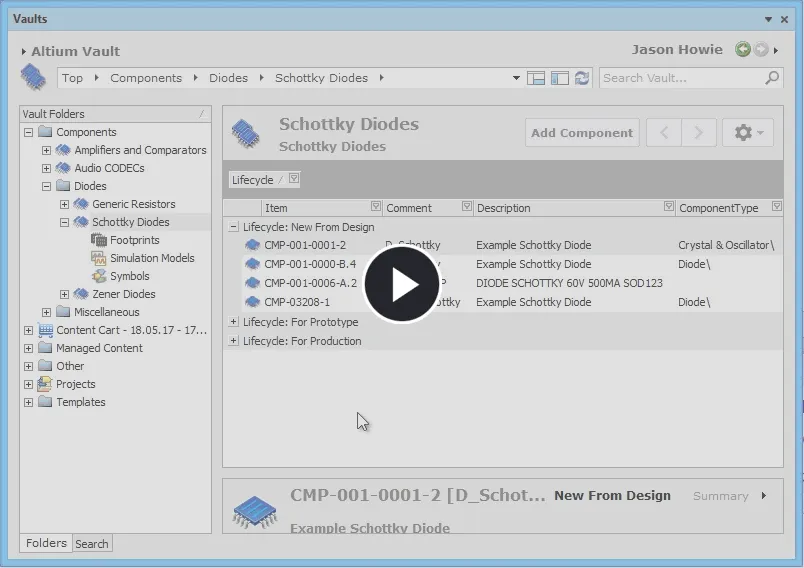Image resolution: width=804 pixels, height=568 pixels.
Task: Open the Lifecycle grouping filter dropdown
Action: tap(294, 178)
